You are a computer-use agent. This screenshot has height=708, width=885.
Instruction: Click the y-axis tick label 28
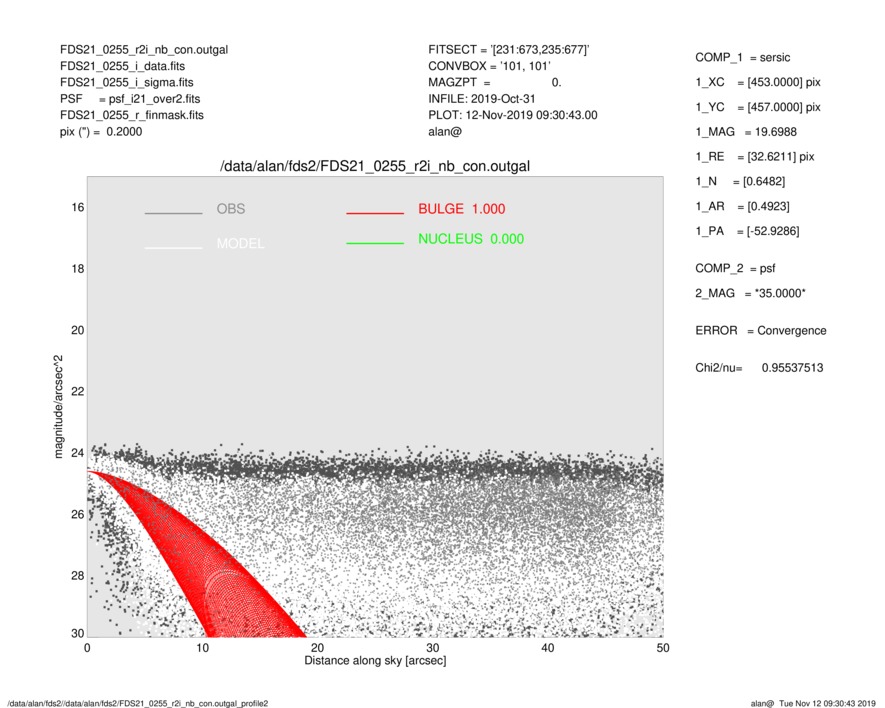click(x=77, y=576)
